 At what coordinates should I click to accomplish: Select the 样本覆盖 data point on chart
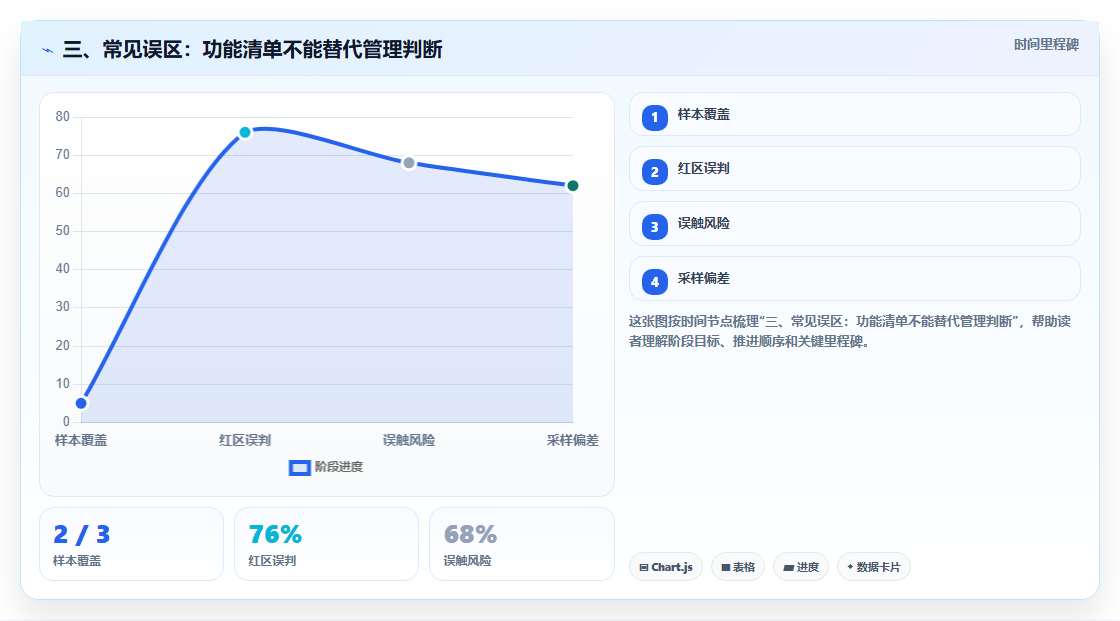tap(81, 403)
